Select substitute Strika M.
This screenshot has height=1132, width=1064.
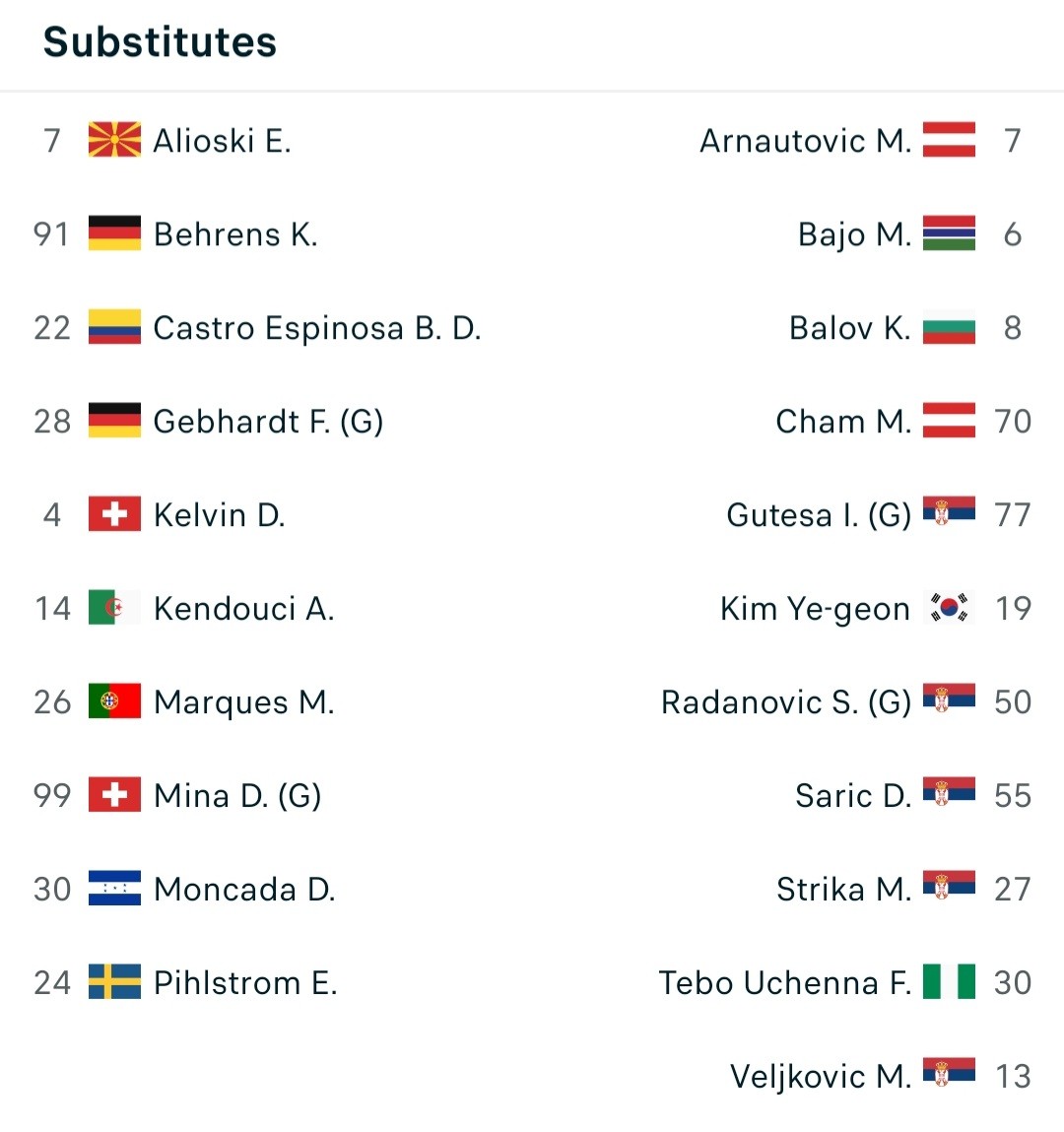[x=844, y=890]
